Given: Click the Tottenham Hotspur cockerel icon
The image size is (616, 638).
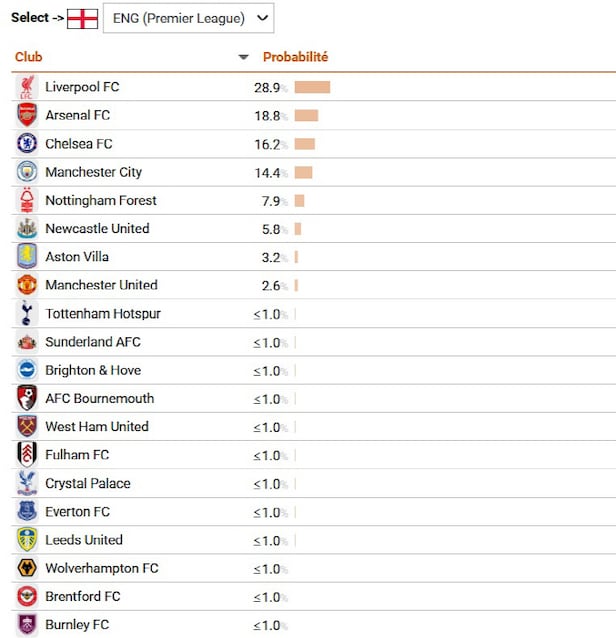Looking at the screenshot, I should [27, 314].
